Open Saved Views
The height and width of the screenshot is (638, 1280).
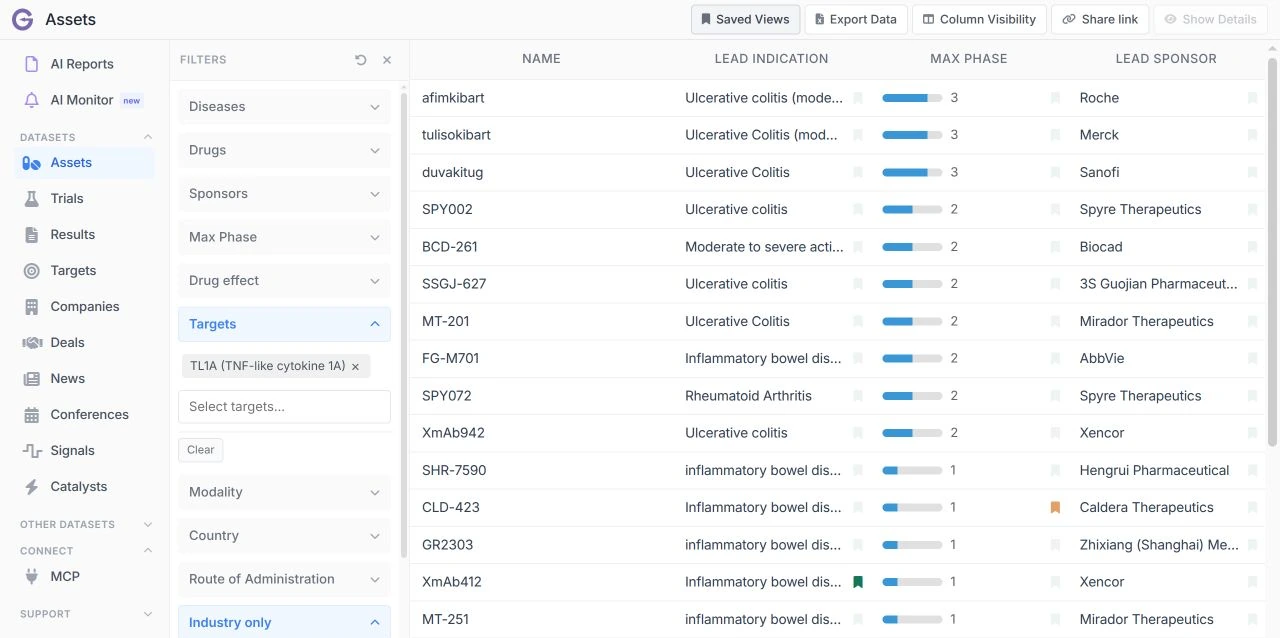745,20
